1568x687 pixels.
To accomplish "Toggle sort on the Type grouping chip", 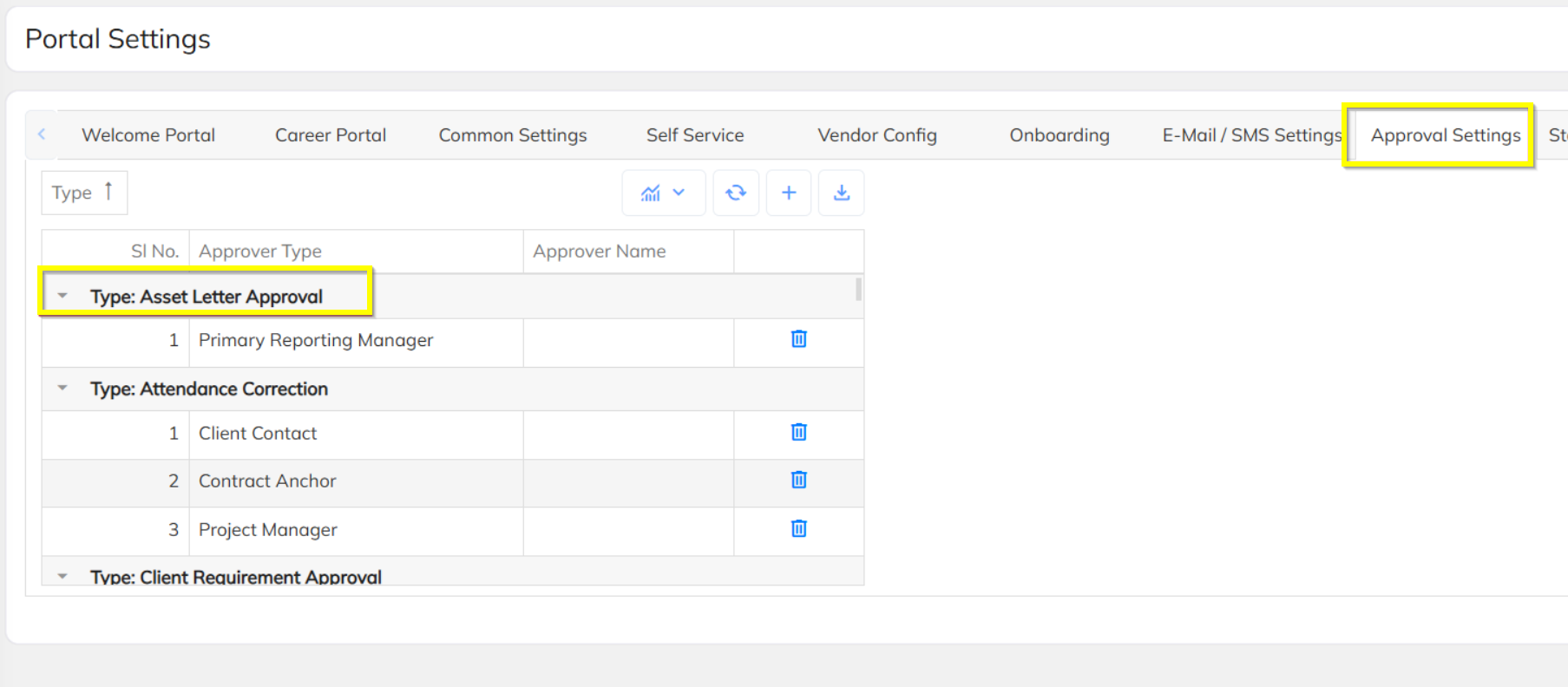I will 83,193.
